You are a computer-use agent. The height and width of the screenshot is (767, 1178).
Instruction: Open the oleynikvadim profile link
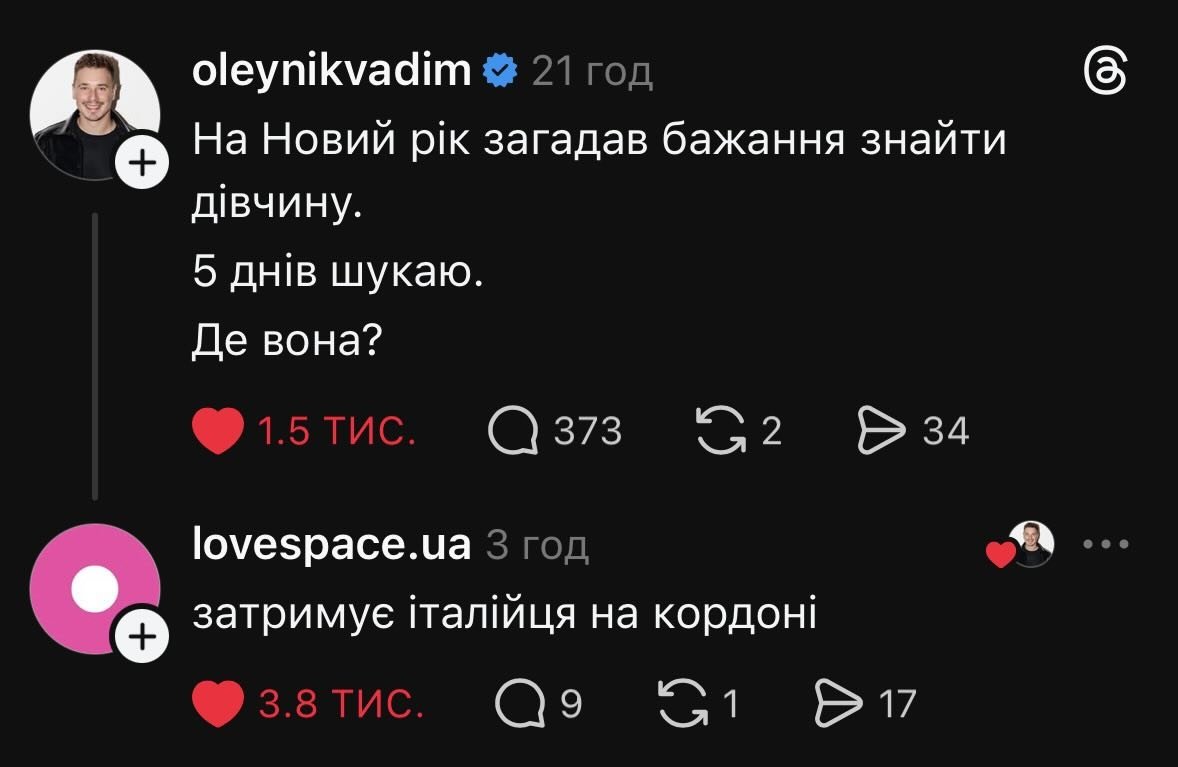(x=331, y=71)
